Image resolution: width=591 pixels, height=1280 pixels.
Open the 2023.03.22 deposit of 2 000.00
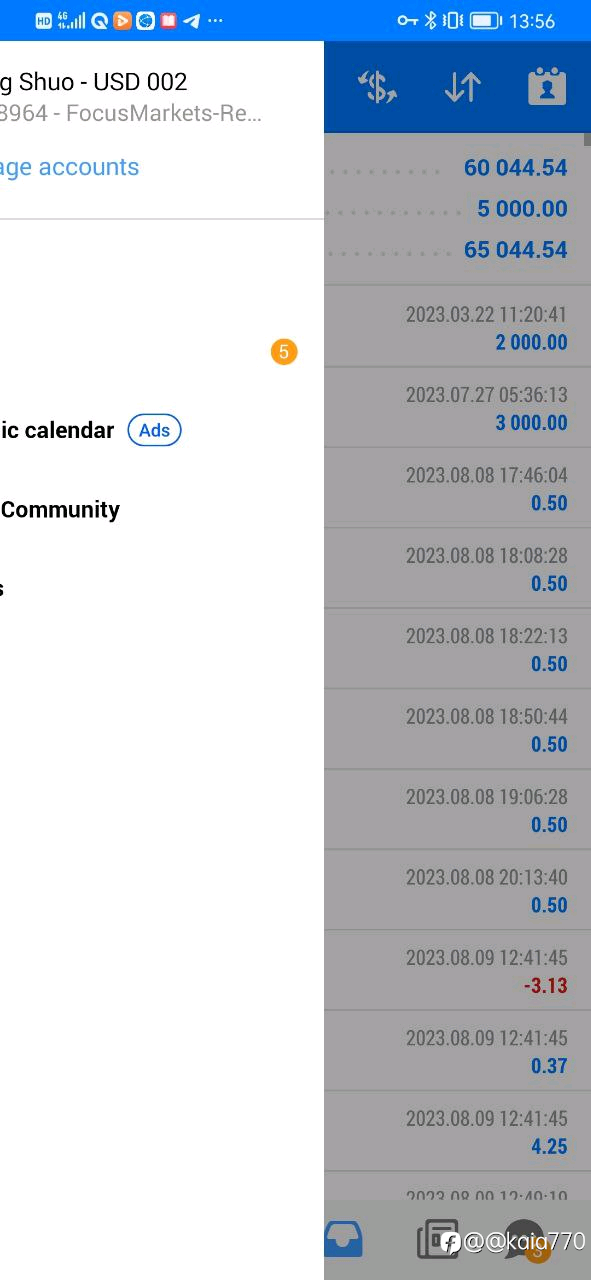click(457, 328)
